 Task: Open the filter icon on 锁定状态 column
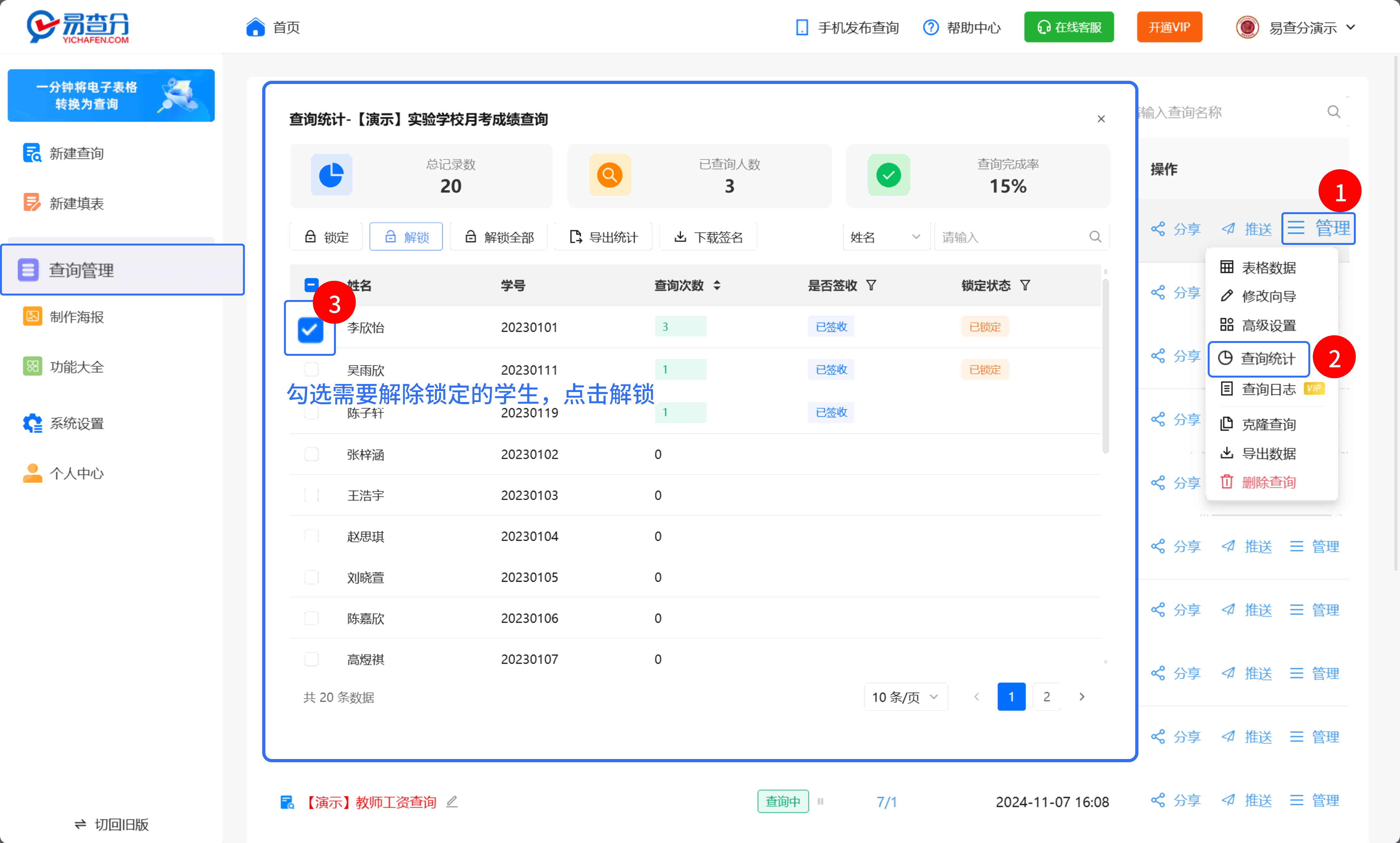point(1025,285)
